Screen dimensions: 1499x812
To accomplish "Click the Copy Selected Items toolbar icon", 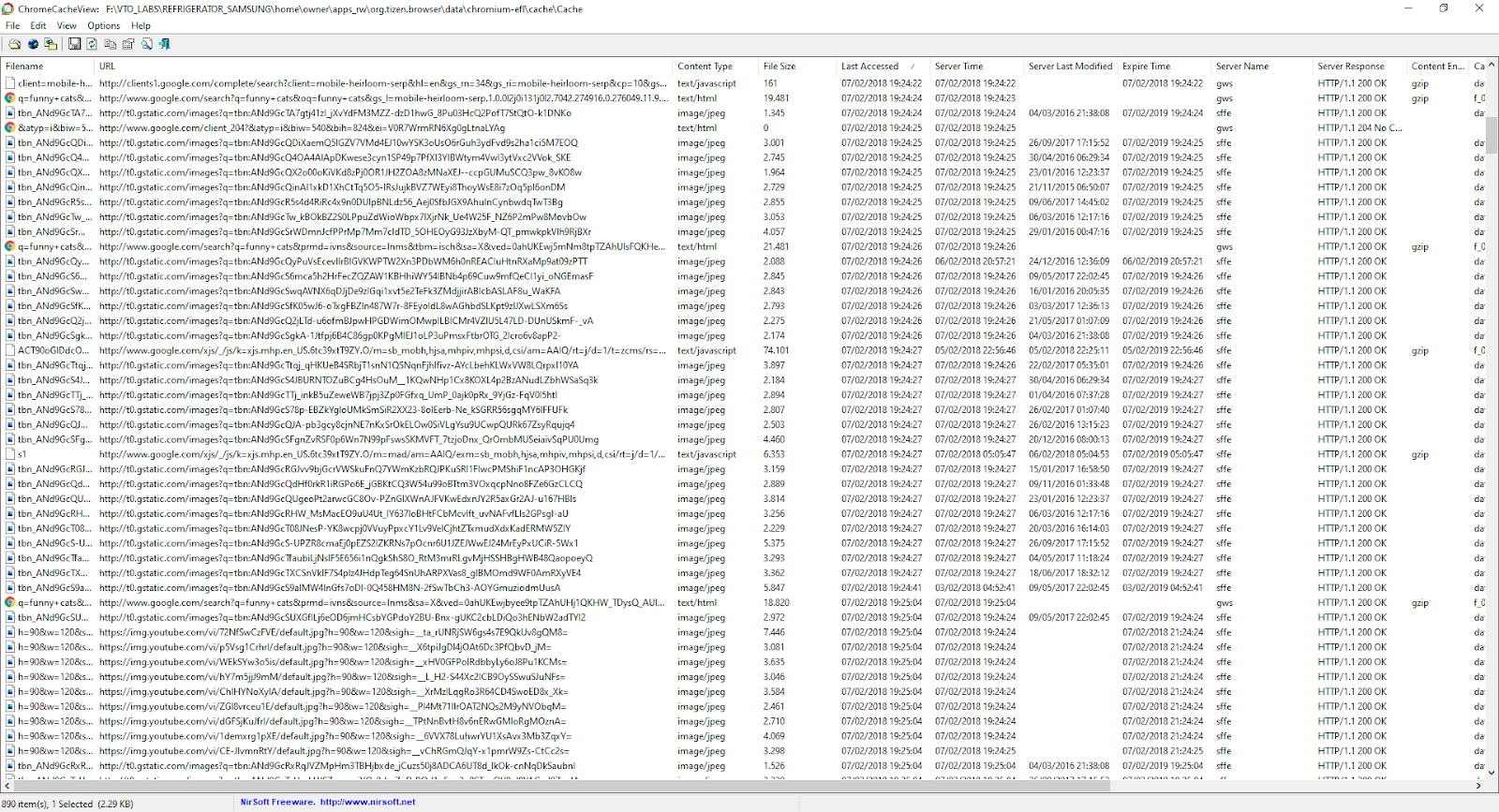I will click(x=111, y=44).
